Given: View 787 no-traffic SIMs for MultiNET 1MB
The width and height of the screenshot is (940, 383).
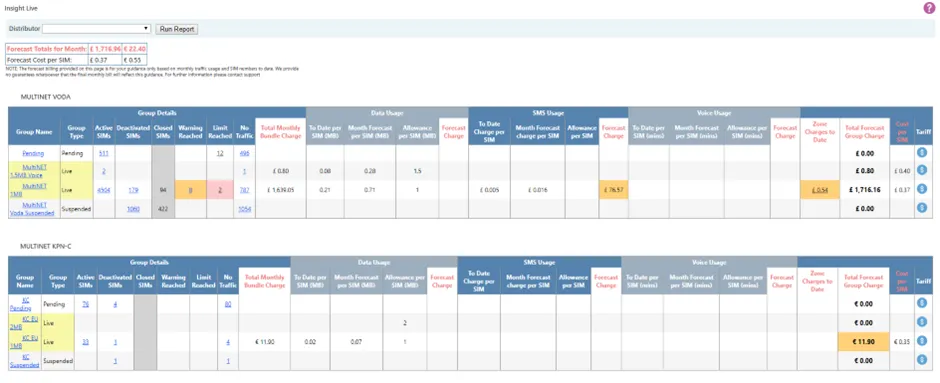Looking at the screenshot, I should [244, 190].
